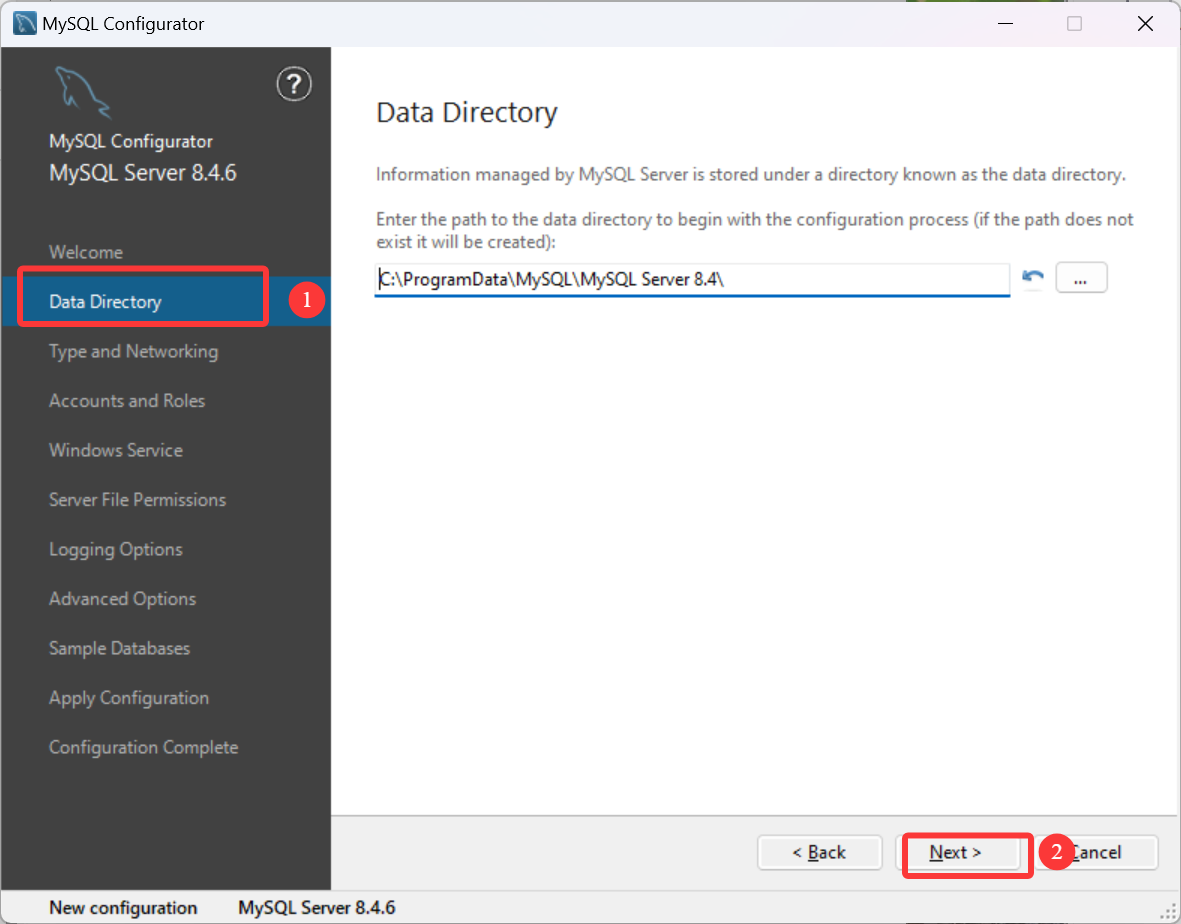This screenshot has height=924, width=1181.
Task: Click 'MySQL Server 8.4.6' in status bar
Action: pos(316,908)
